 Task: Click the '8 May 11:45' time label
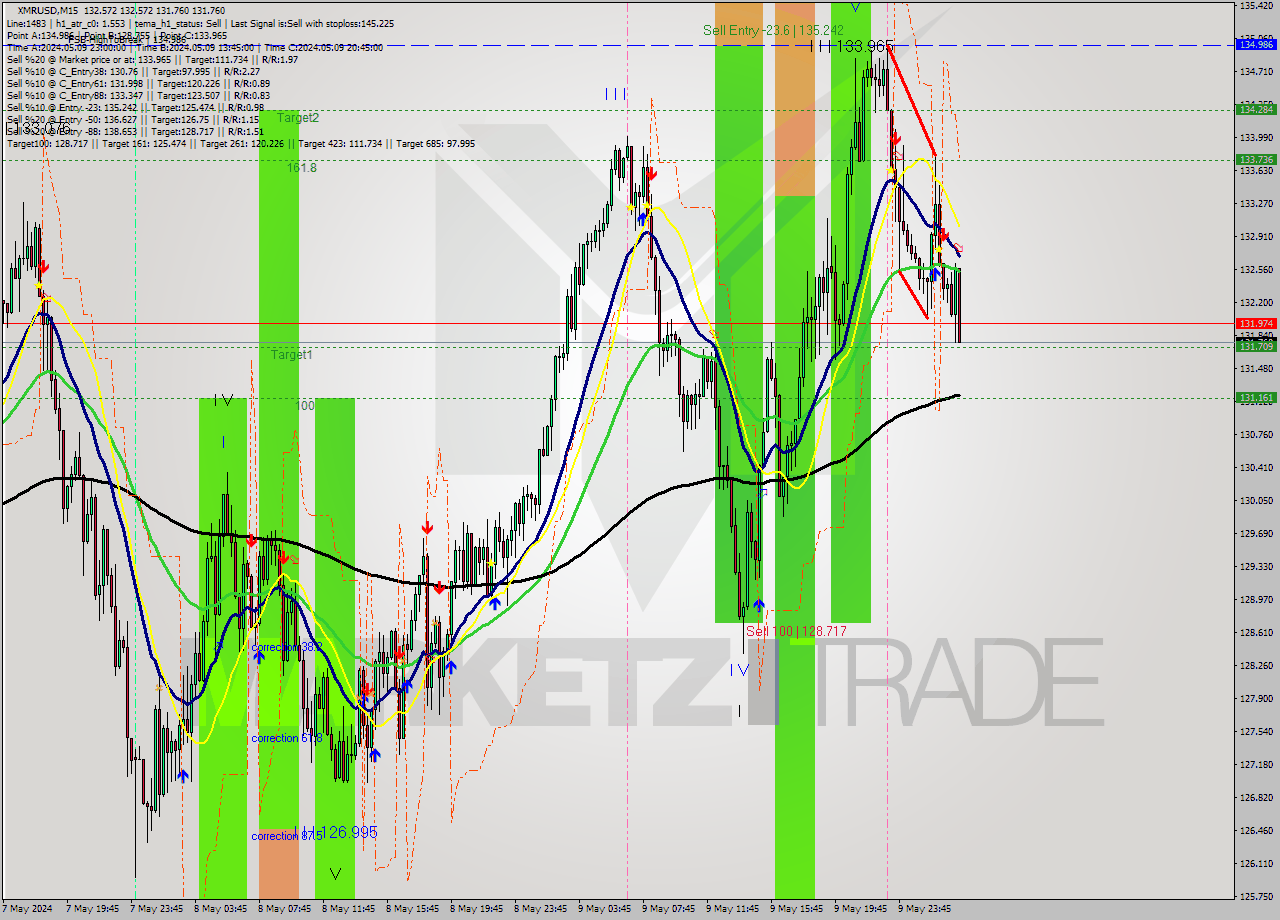click(348, 909)
